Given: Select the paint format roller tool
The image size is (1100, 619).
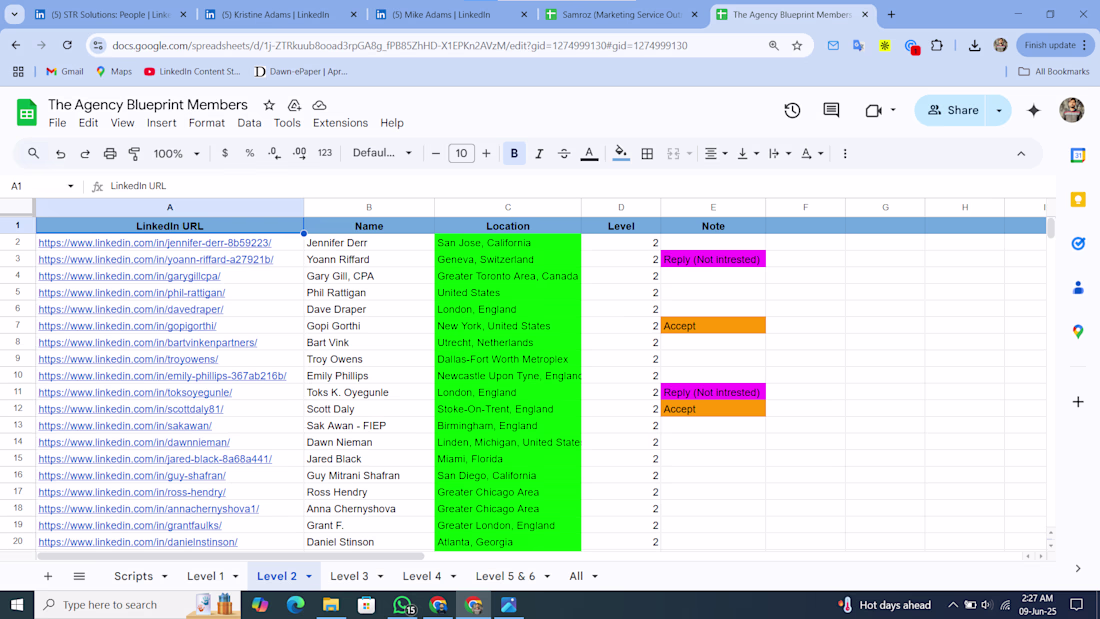Looking at the screenshot, I should (135, 154).
